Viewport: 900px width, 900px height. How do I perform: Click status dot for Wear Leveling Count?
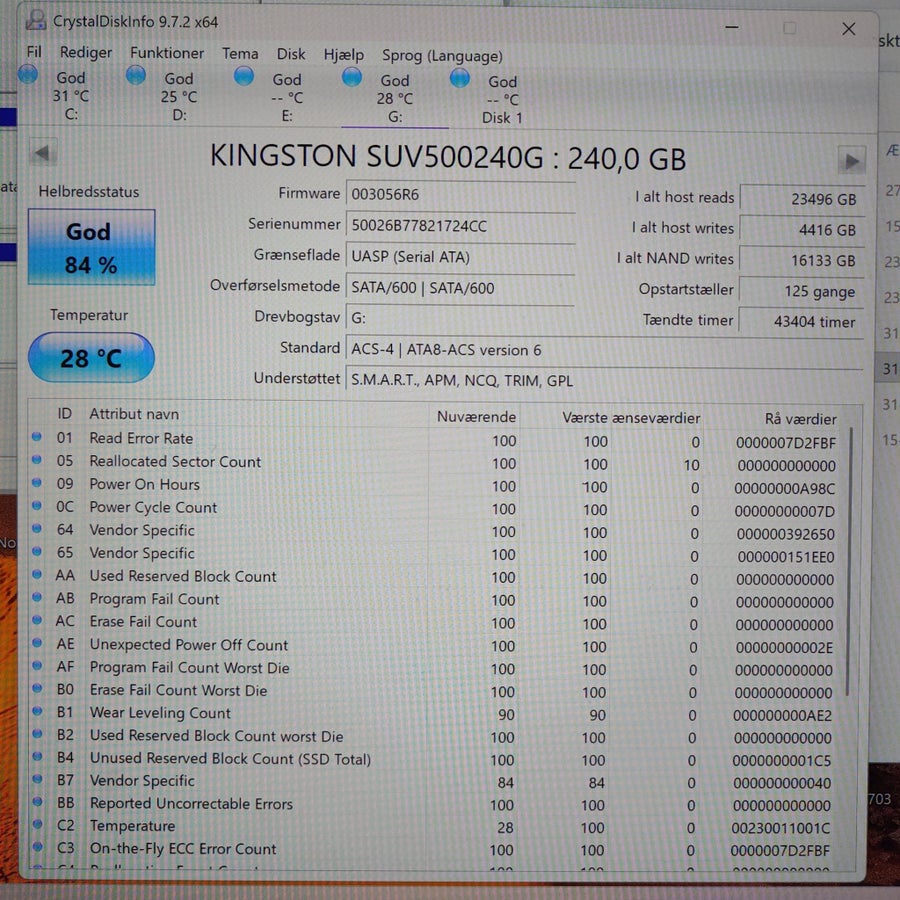pos(37,711)
